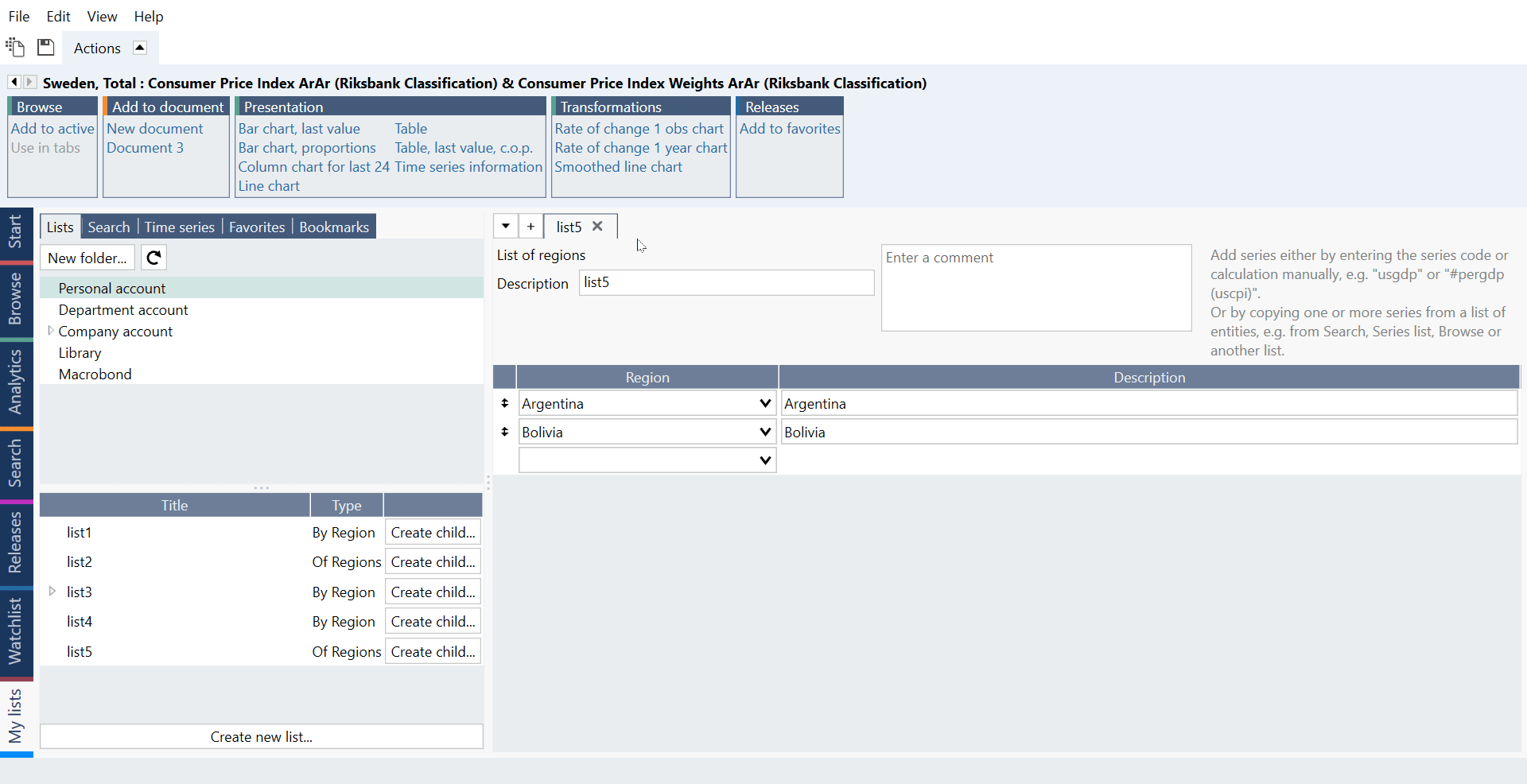Click the save icon in toolbar

(46, 48)
